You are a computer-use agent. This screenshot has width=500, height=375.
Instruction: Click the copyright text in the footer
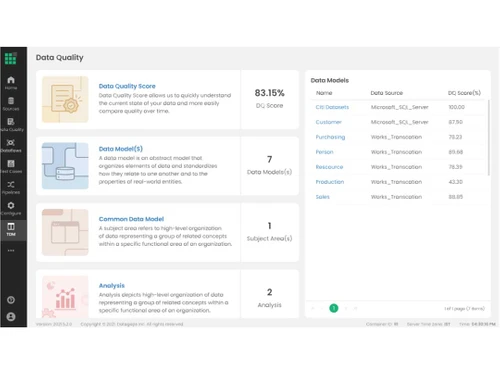point(132,324)
